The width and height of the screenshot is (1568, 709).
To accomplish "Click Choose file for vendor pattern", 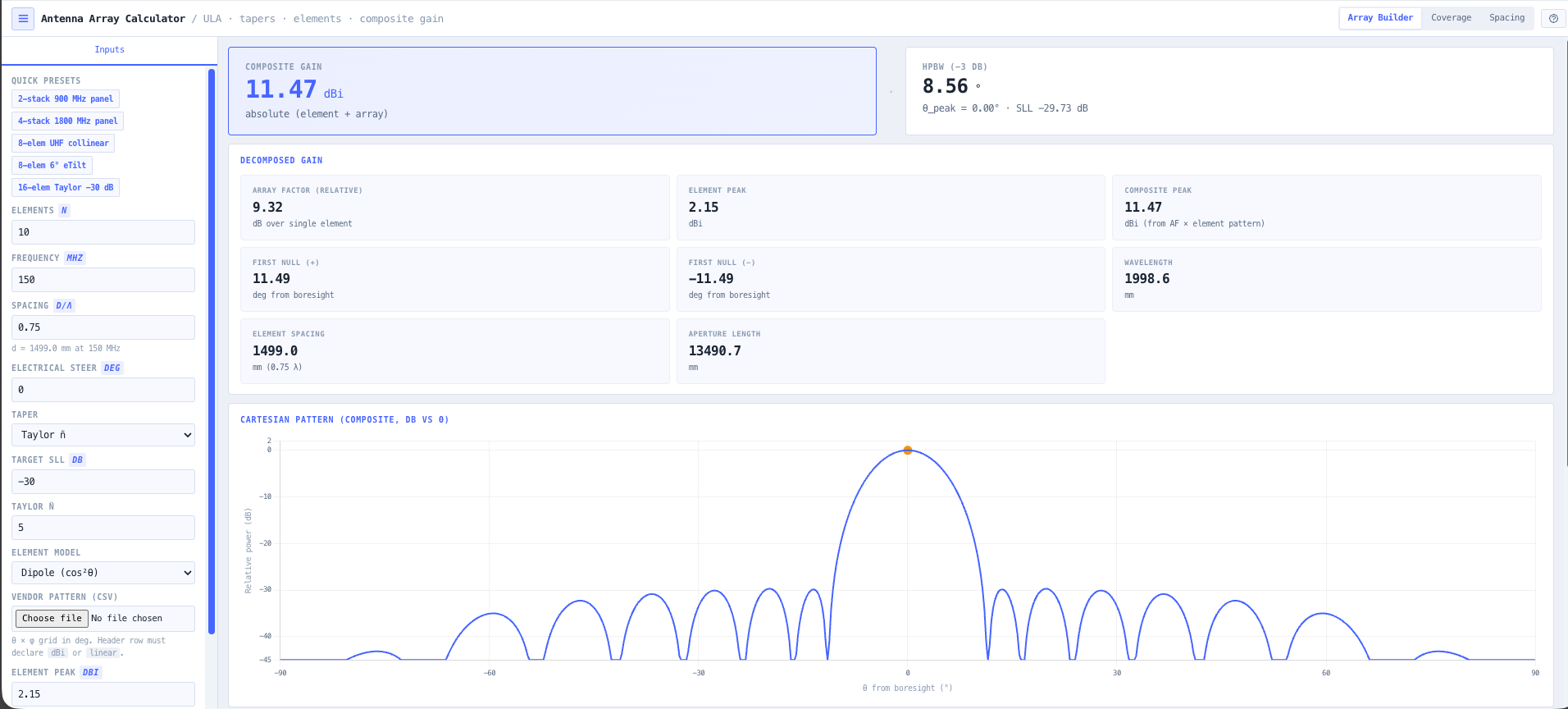I will [x=52, y=619].
